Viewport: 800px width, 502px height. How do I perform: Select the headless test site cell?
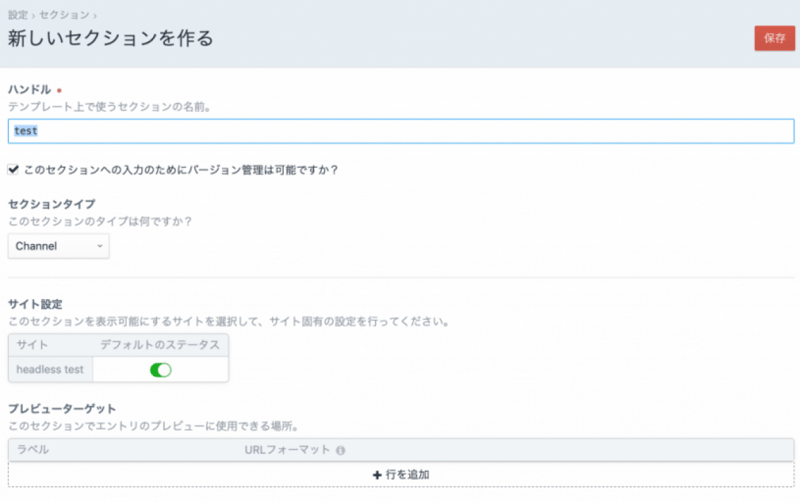coord(50,370)
